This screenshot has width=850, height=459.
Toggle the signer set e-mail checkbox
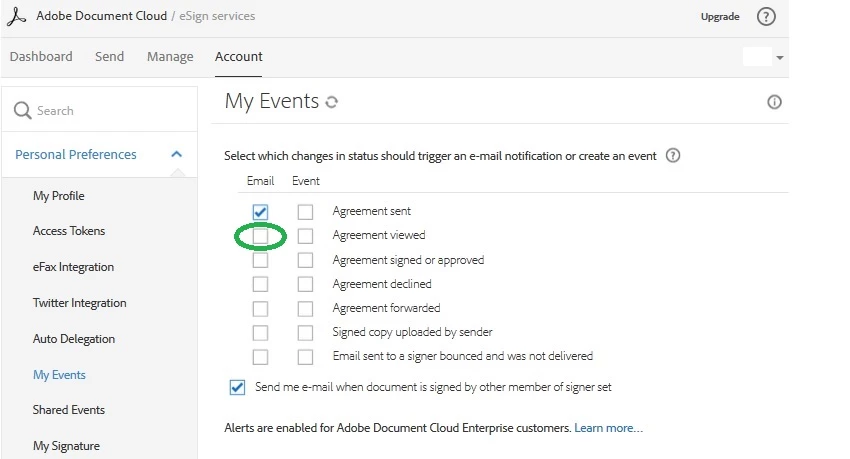[237, 387]
